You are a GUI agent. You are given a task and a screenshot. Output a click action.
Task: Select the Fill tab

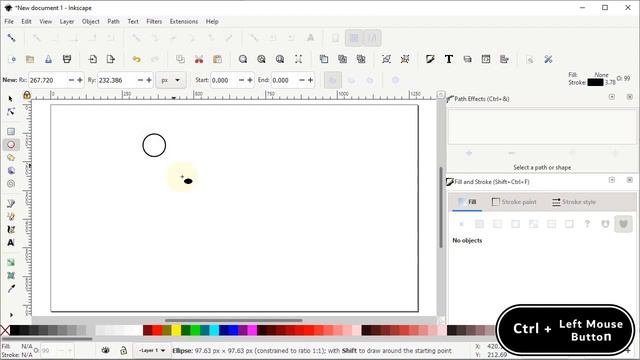click(x=467, y=202)
